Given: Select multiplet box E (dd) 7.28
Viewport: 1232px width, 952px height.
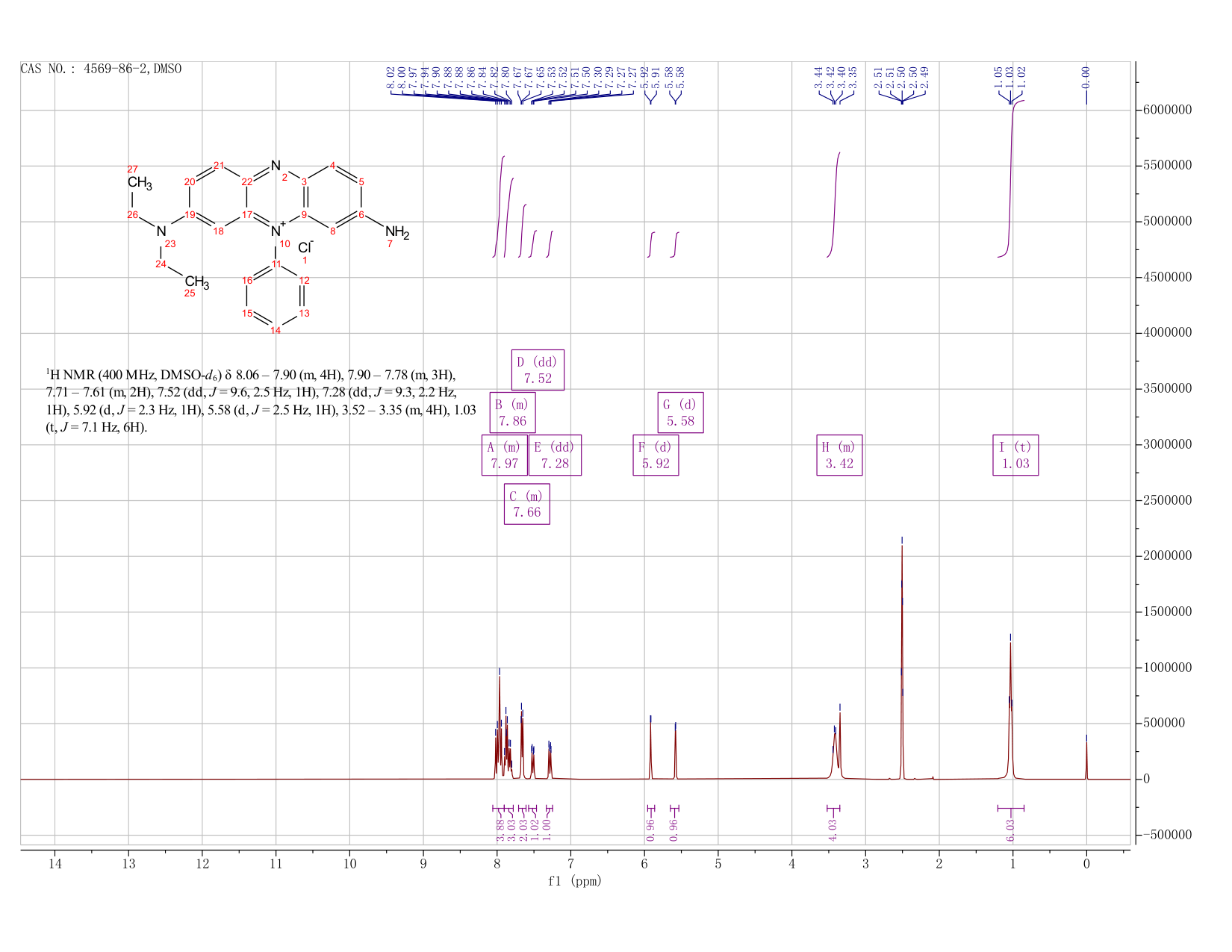Looking at the screenshot, I should click(x=555, y=455).
